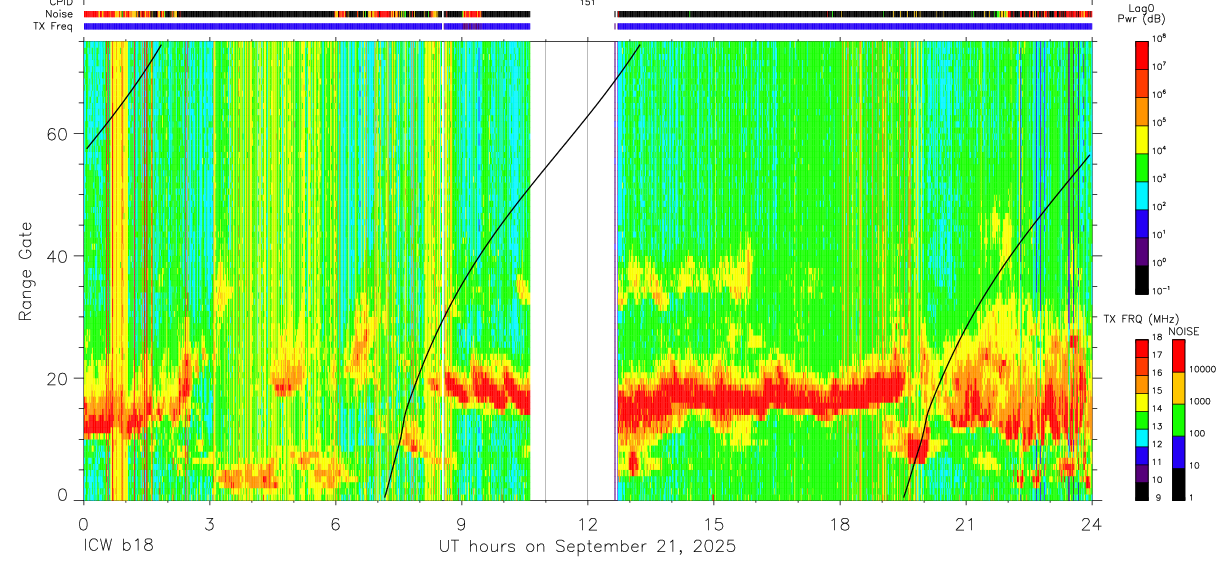Screen dimensions: 1228x567
Task: Pick the blue segment of NOISE colorbar
Action: click(1179, 452)
